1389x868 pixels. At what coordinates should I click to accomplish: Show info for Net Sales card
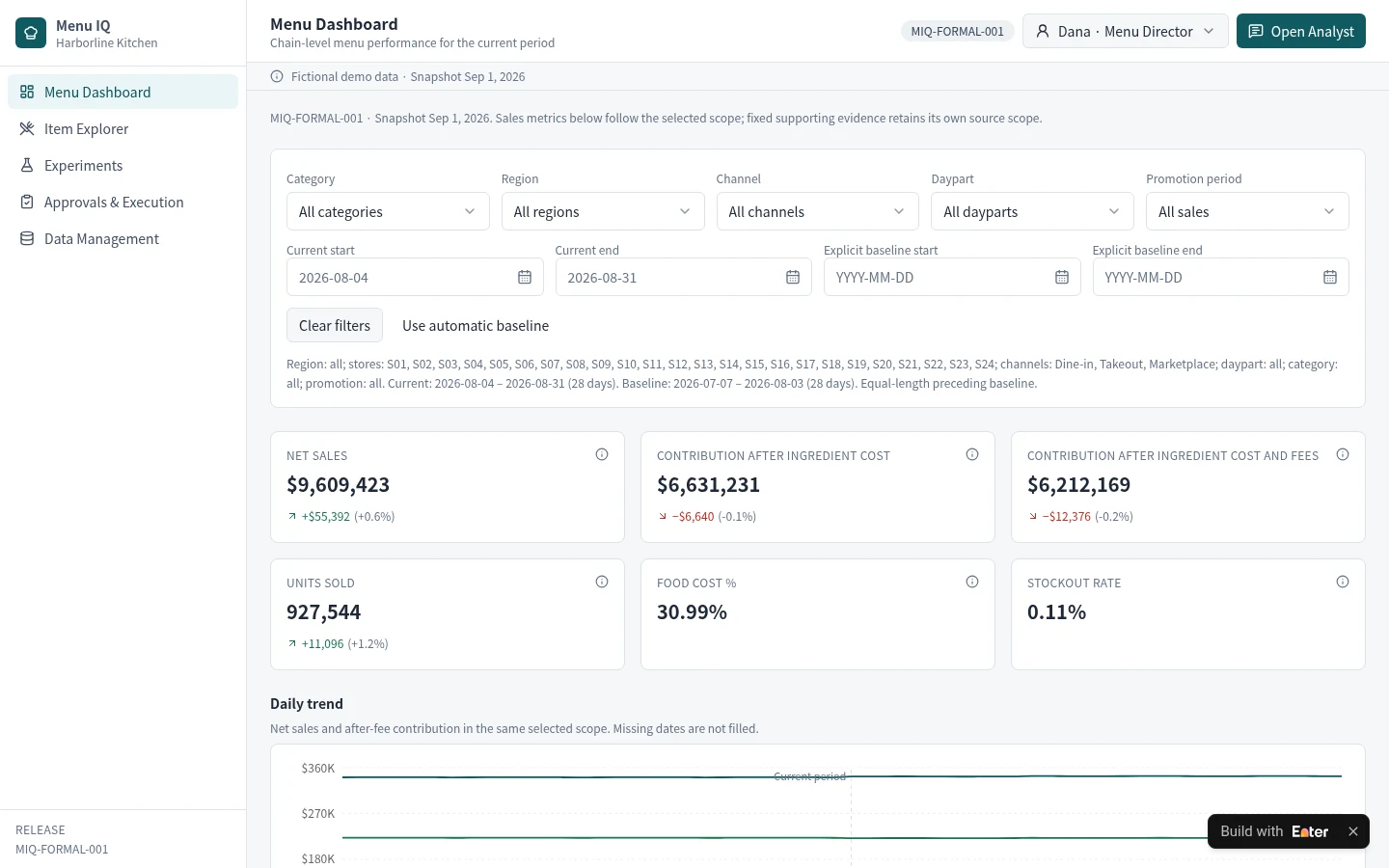tap(602, 454)
